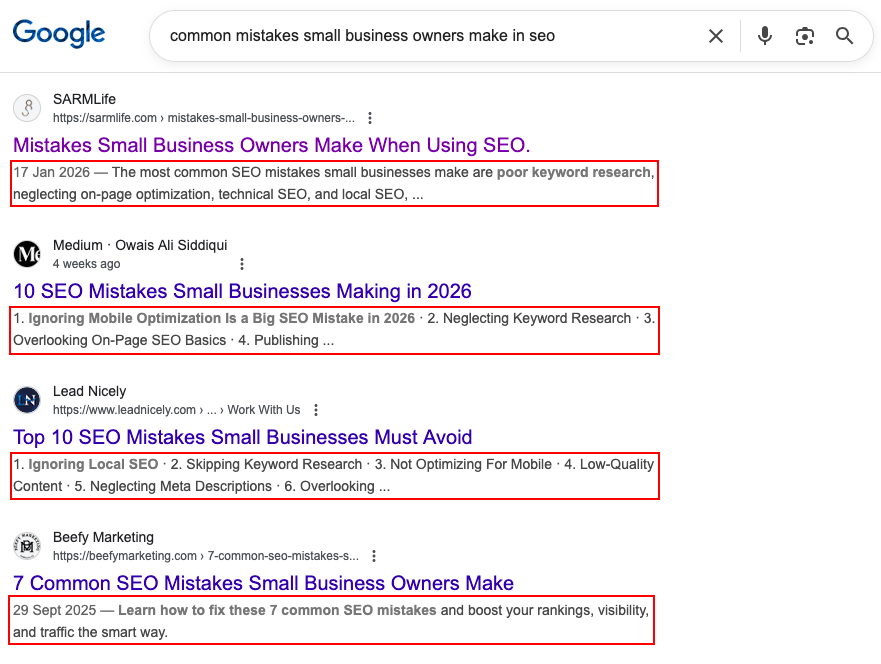This screenshot has height=664, width=881.
Task: Click the Beefy Marketing favicon
Action: pyautogui.click(x=27, y=546)
